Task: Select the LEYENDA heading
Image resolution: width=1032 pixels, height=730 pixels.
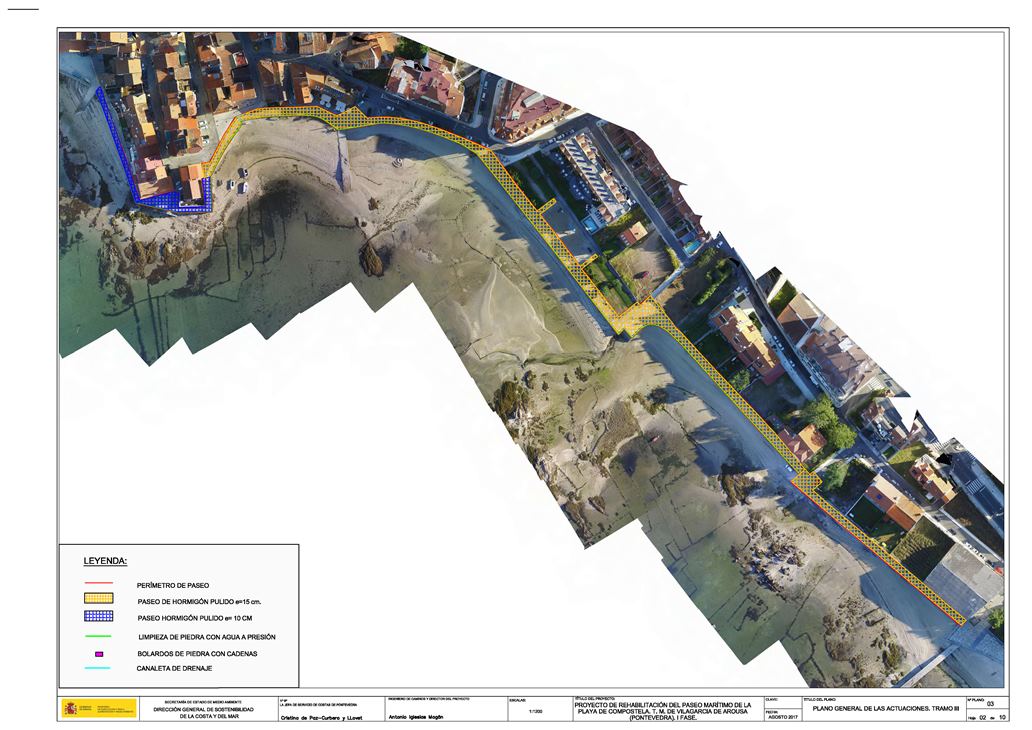Action: (x=105, y=562)
